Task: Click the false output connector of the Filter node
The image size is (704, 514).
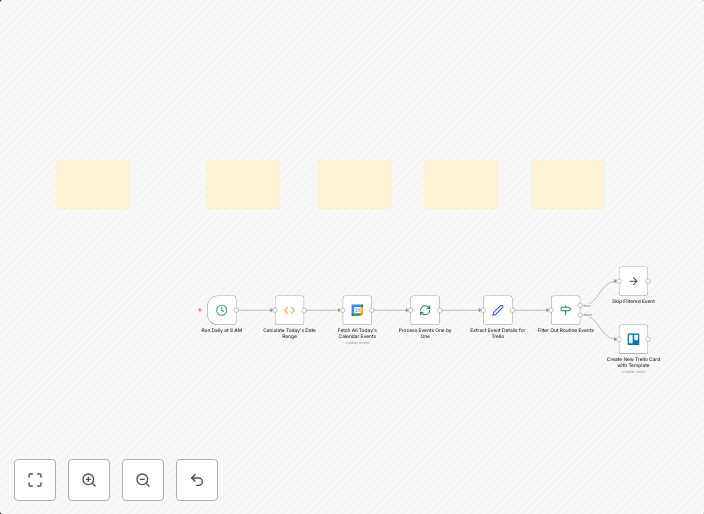Action: coord(581,315)
